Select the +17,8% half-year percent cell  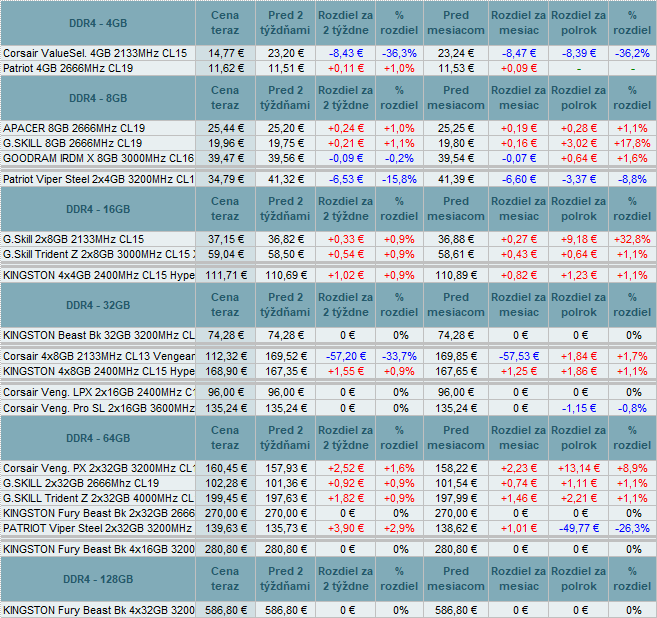point(632,143)
